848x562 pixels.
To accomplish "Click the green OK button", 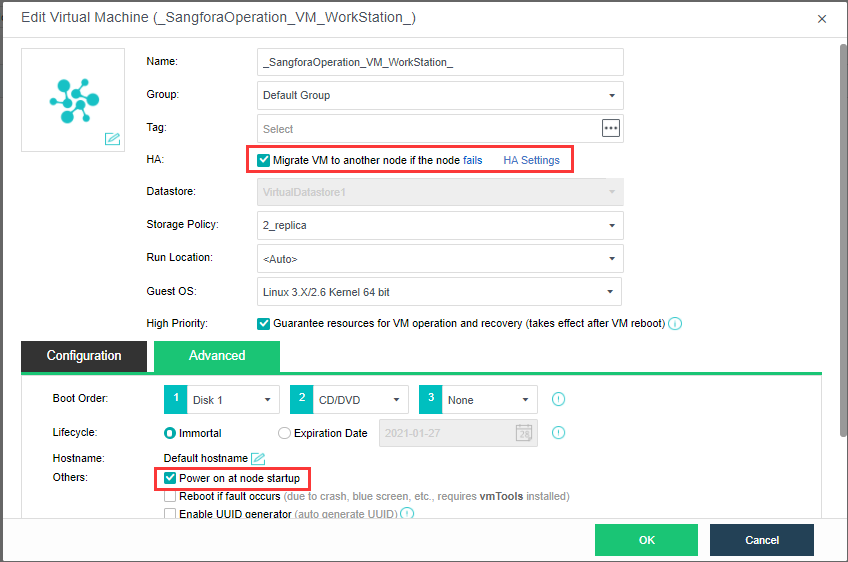I will 646,540.
